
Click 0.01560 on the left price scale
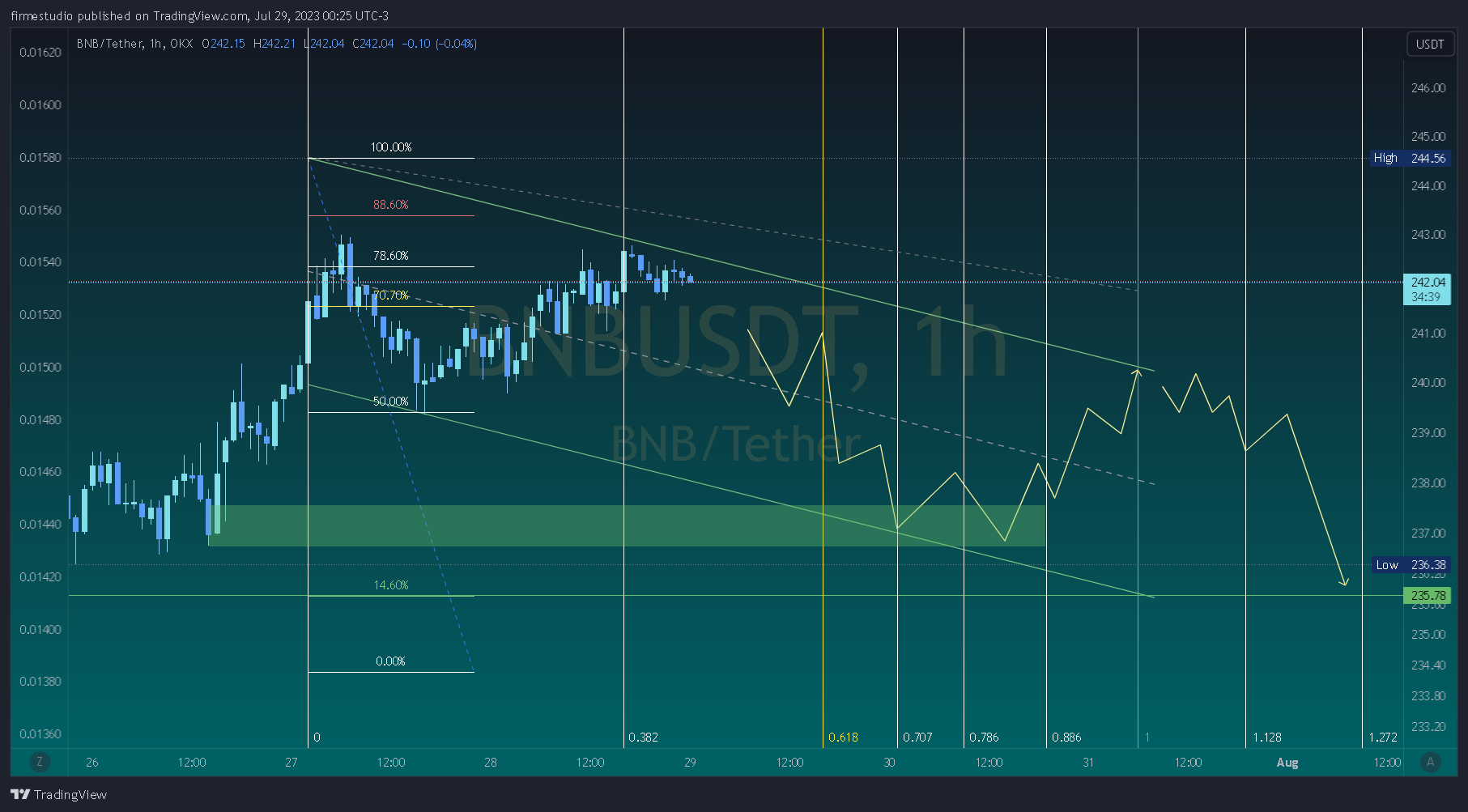click(x=40, y=210)
